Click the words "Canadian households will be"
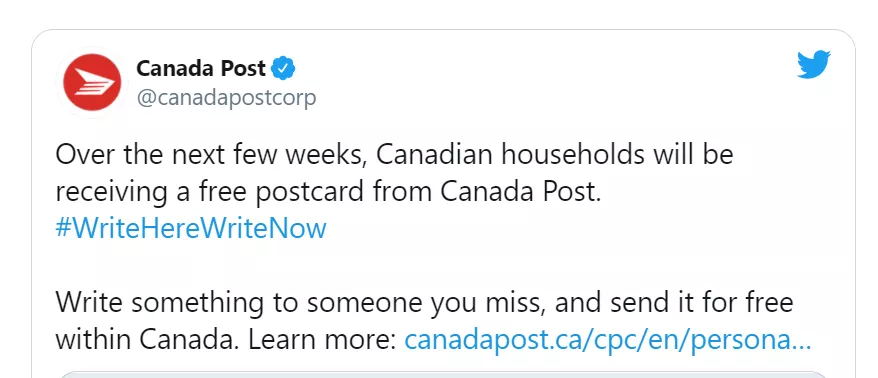The image size is (878, 378). [555, 155]
